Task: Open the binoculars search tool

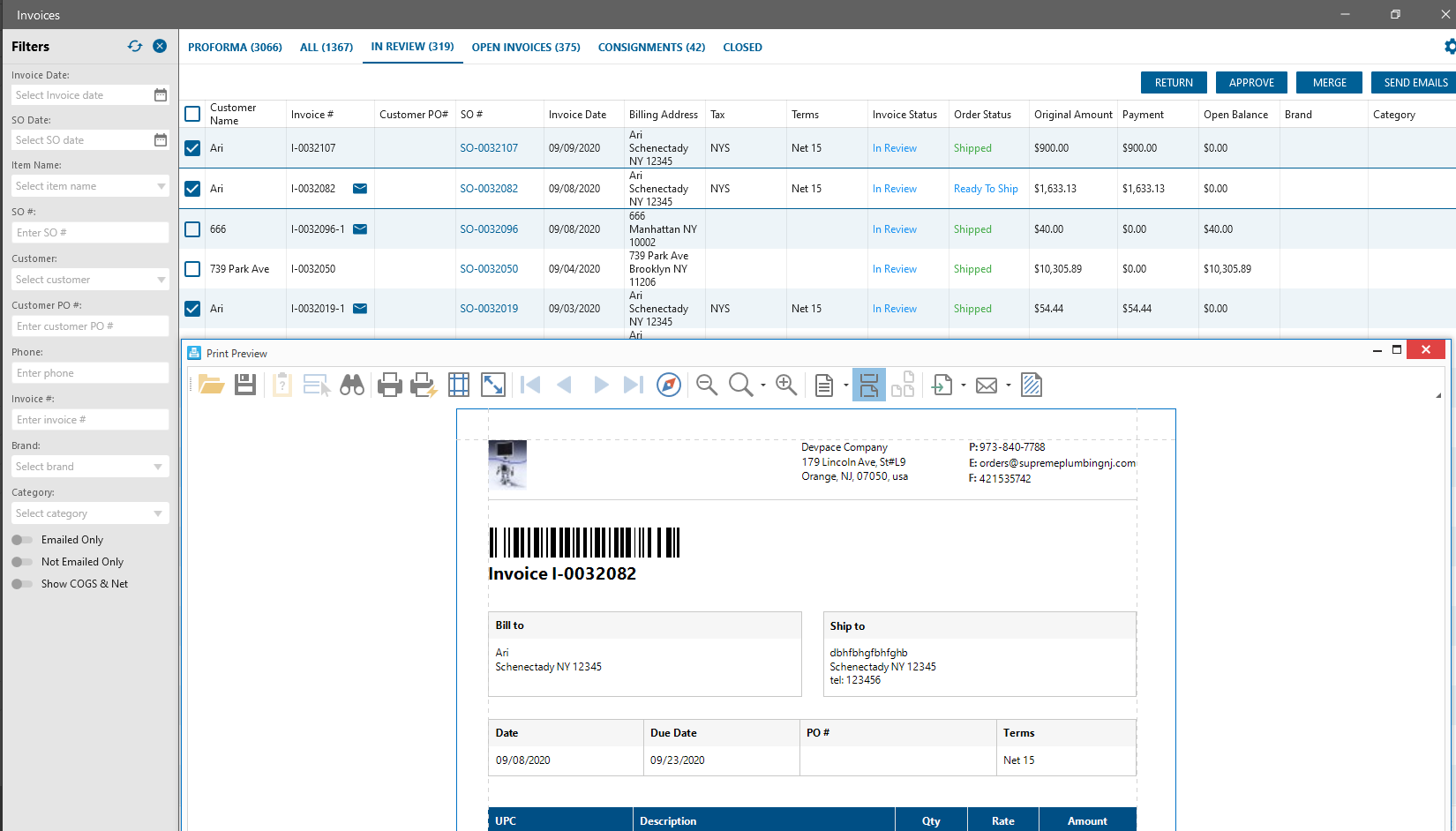Action: point(352,385)
